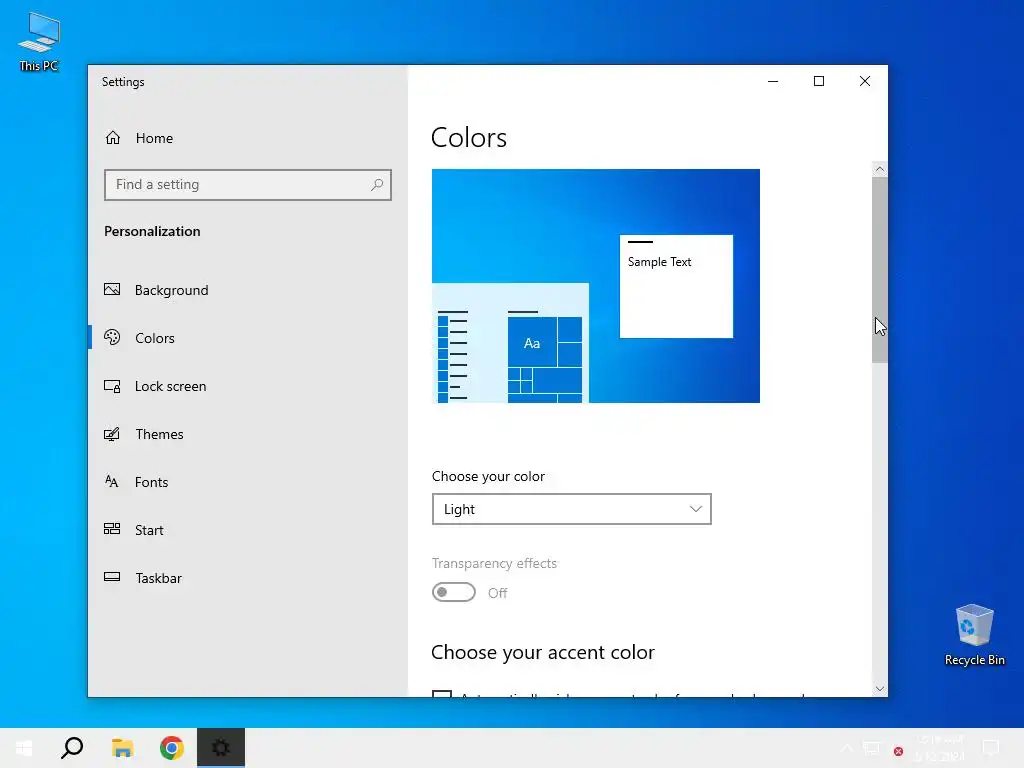
Task: Click the Personalization heading
Action: (152, 231)
